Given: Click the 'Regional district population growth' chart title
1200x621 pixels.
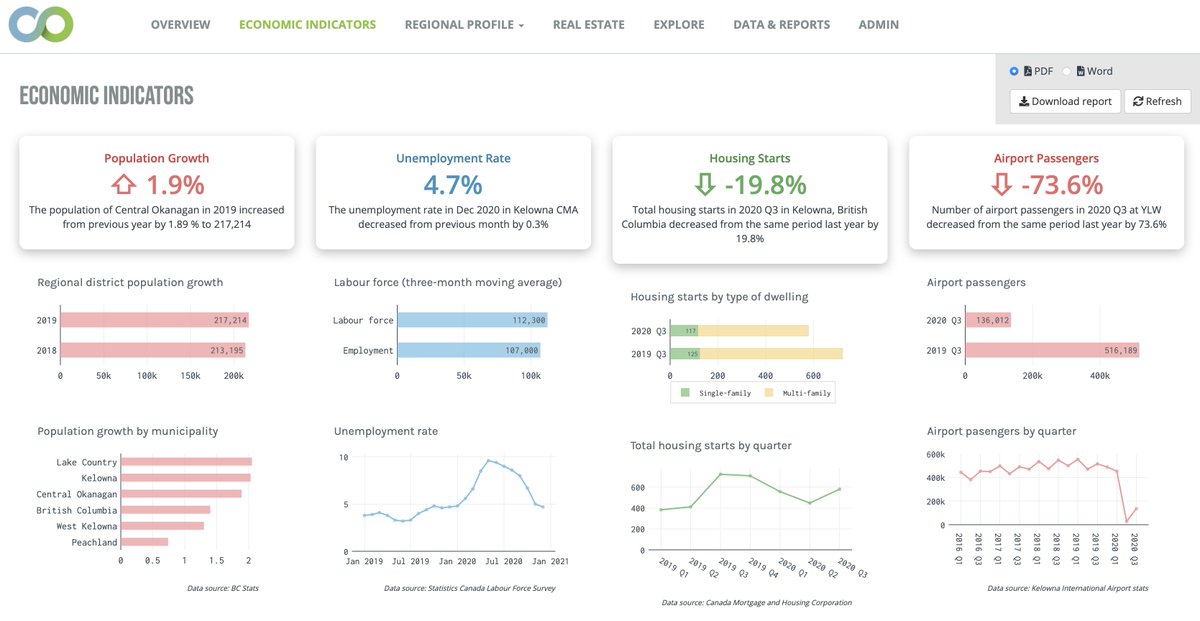Looking at the screenshot, I should 130,282.
